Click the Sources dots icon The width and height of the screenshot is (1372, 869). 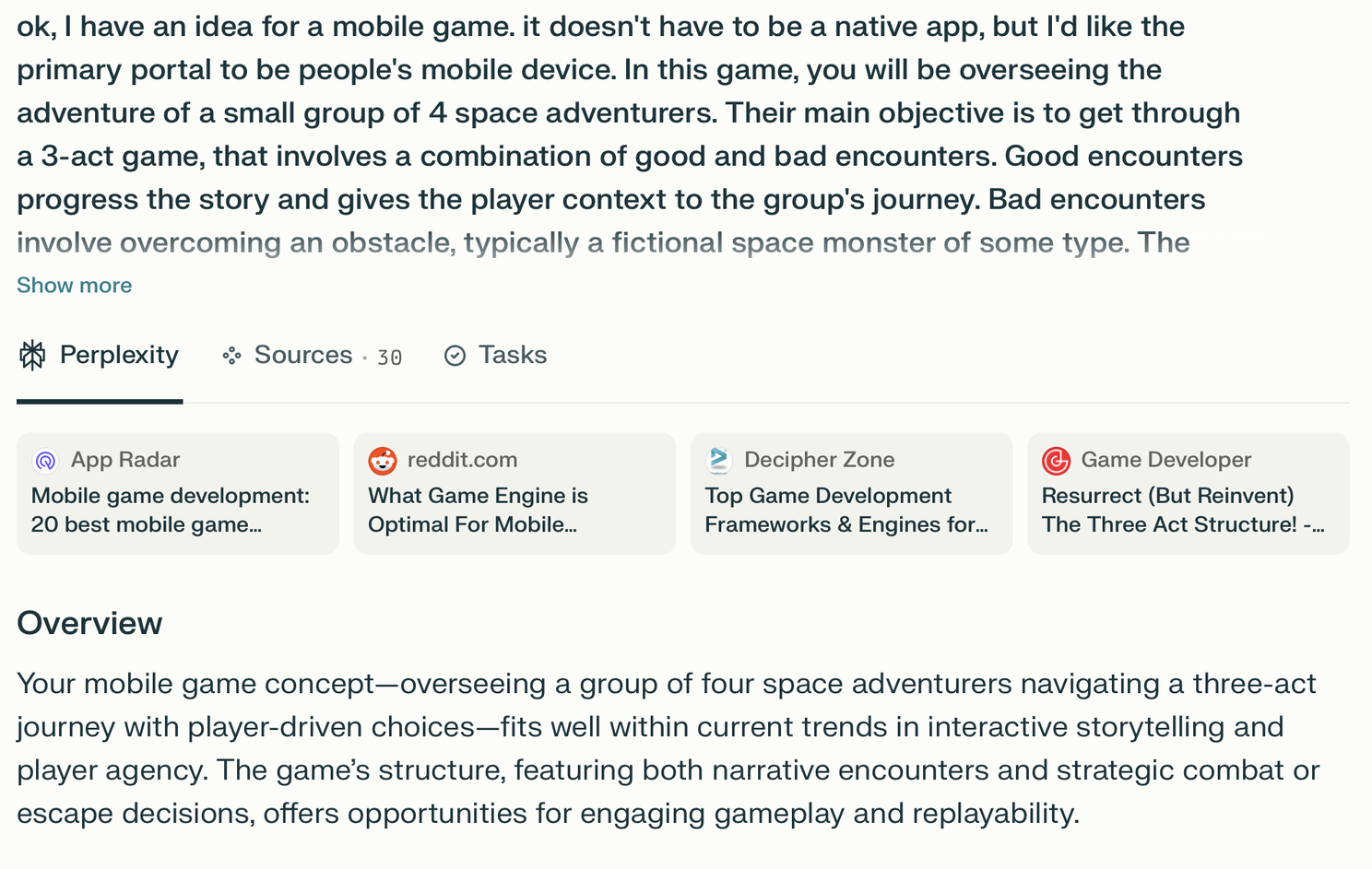231,356
